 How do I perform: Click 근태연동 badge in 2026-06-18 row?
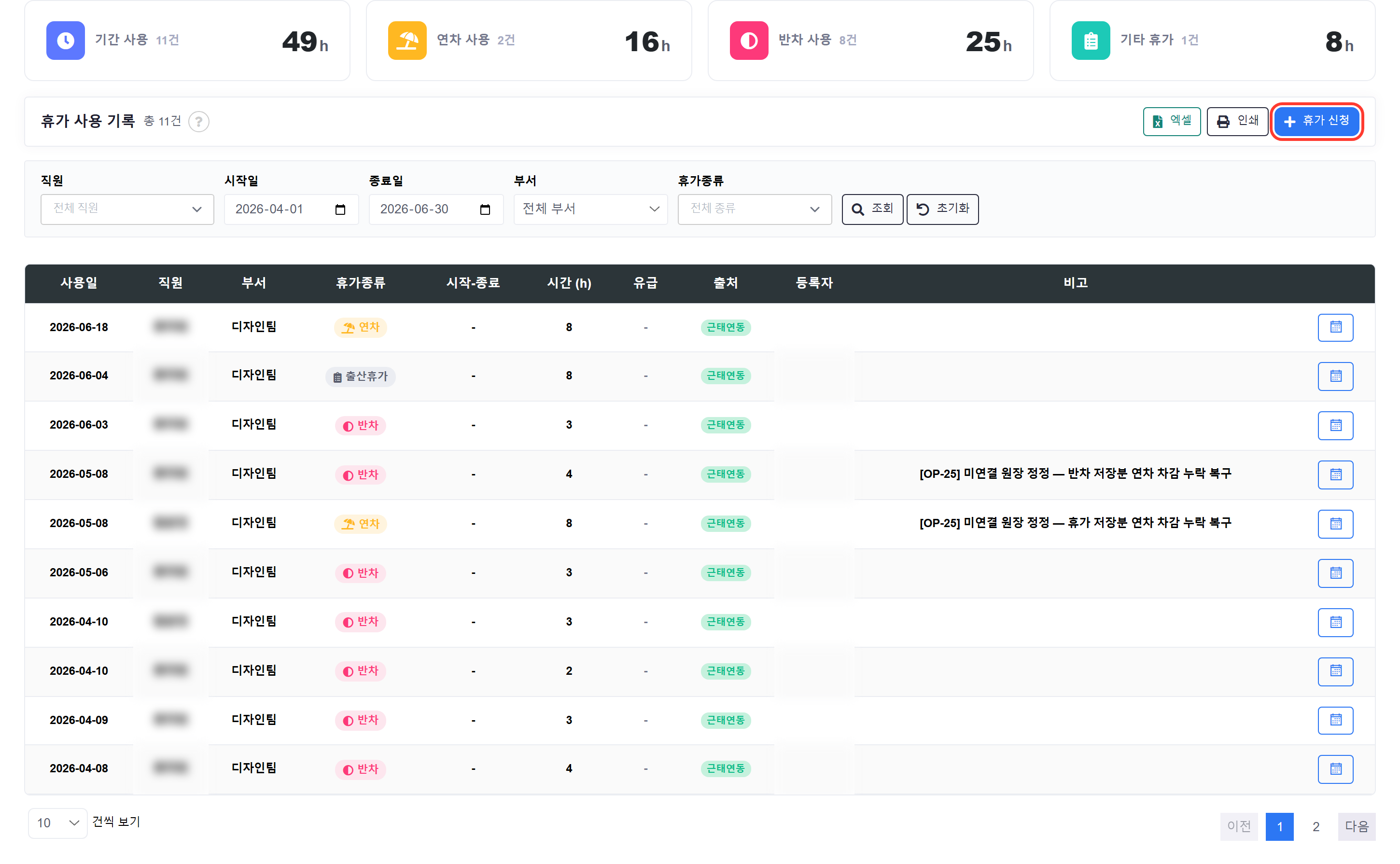point(726,327)
